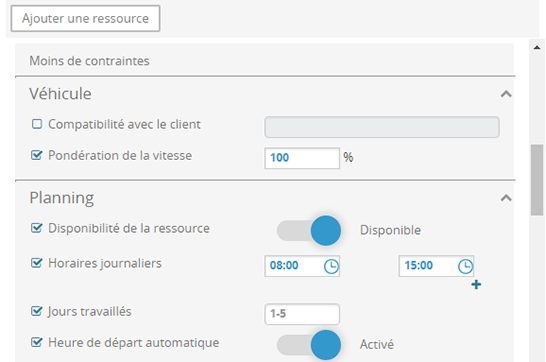Toggle the Activé automatic departure switch
The width and height of the screenshot is (546, 362).
pyautogui.click(x=309, y=345)
